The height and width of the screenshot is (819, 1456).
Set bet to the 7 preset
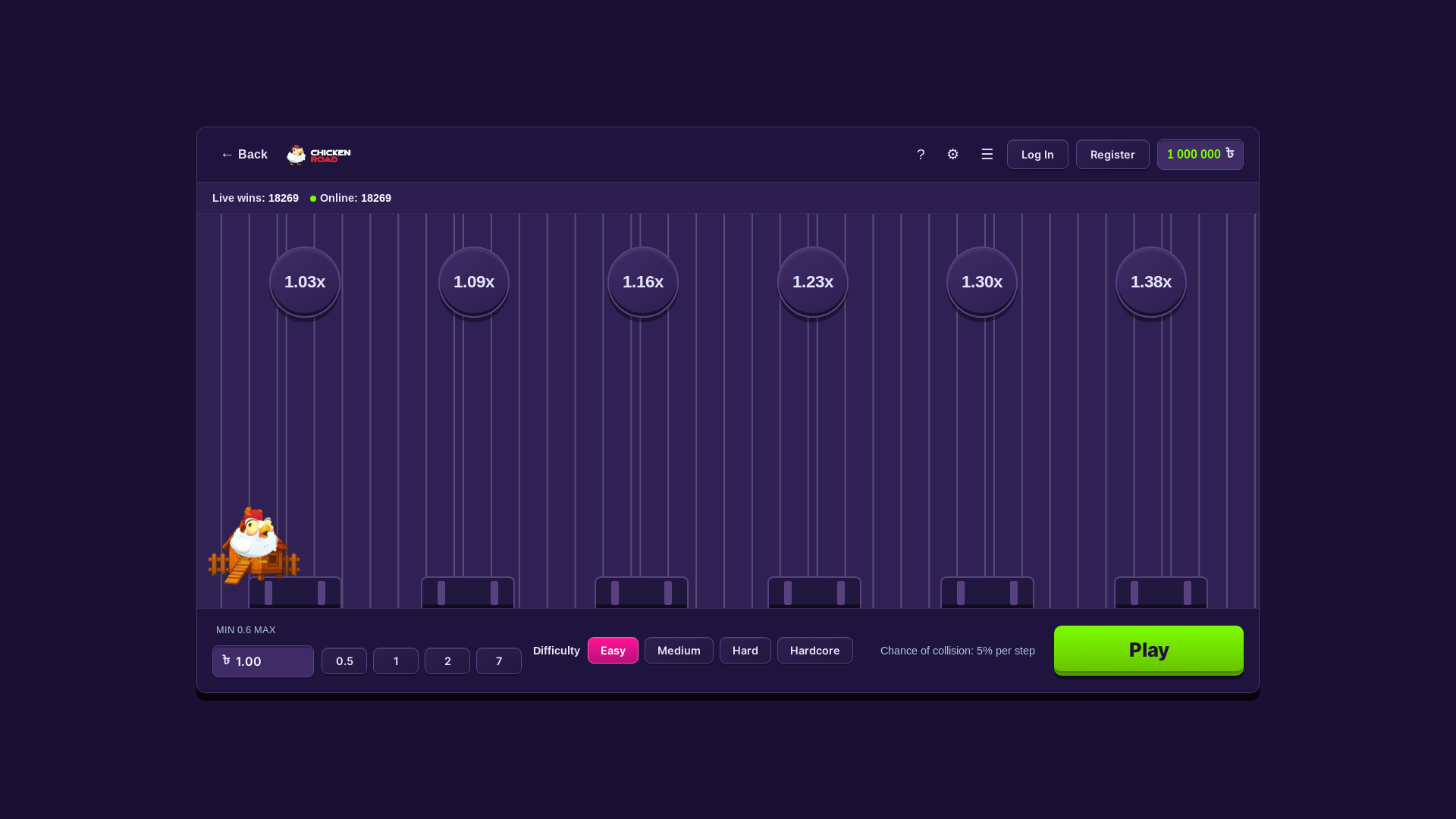pos(499,661)
